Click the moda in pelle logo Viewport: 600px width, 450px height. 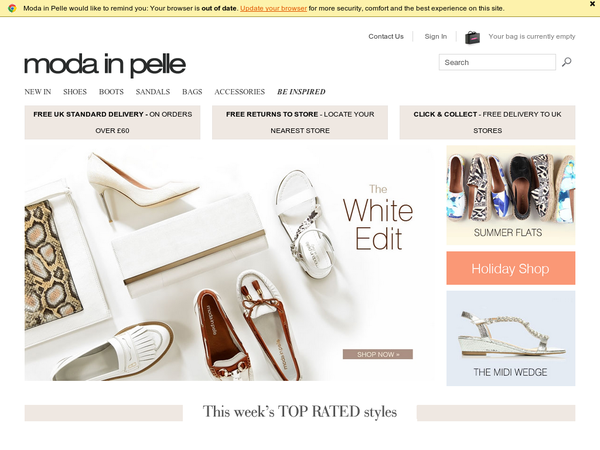105,65
